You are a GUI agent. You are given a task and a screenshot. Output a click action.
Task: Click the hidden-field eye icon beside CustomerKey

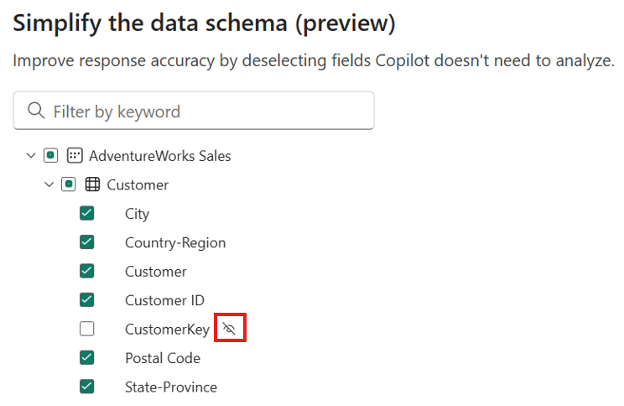pyautogui.click(x=230, y=328)
